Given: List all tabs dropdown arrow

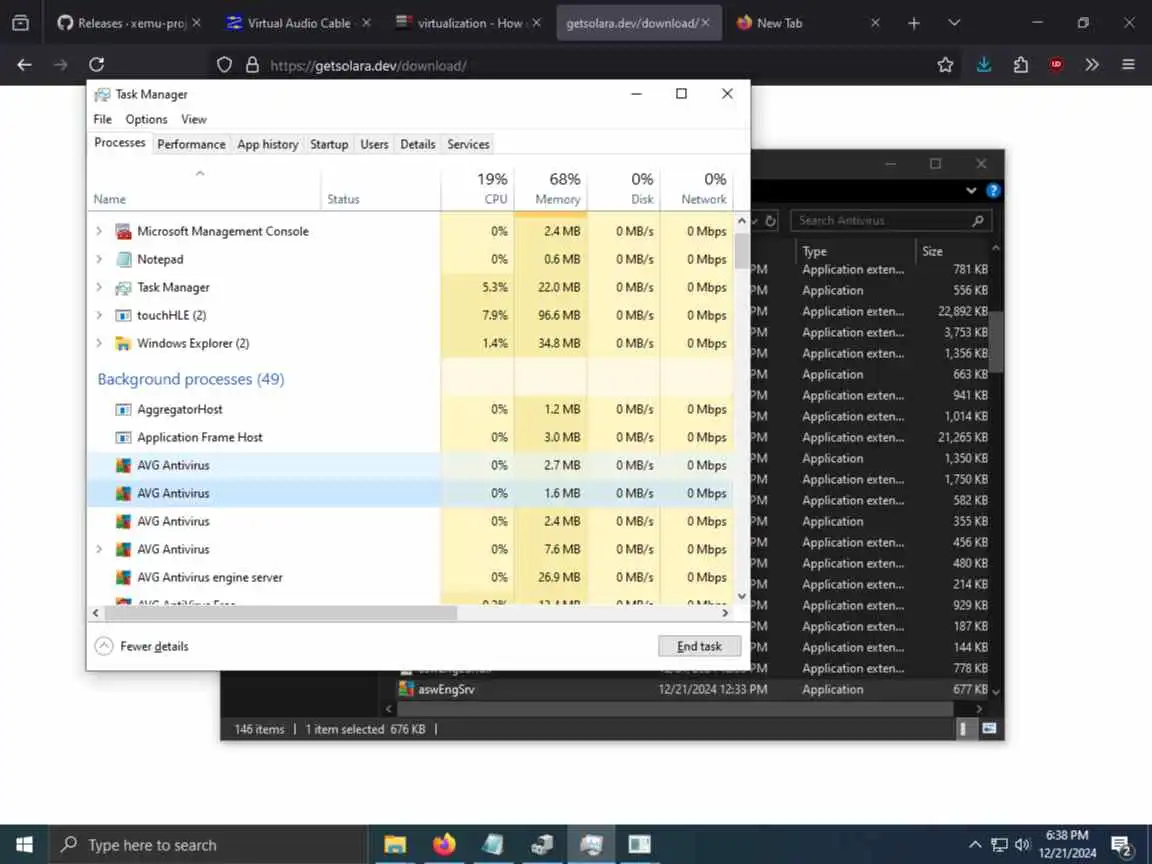Looking at the screenshot, I should pos(954,23).
